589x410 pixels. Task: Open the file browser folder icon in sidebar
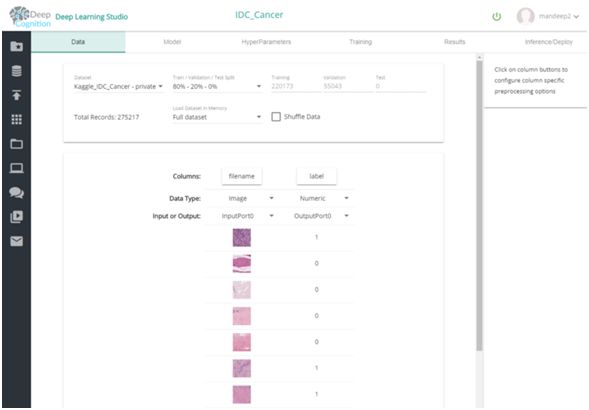(x=17, y=144)
